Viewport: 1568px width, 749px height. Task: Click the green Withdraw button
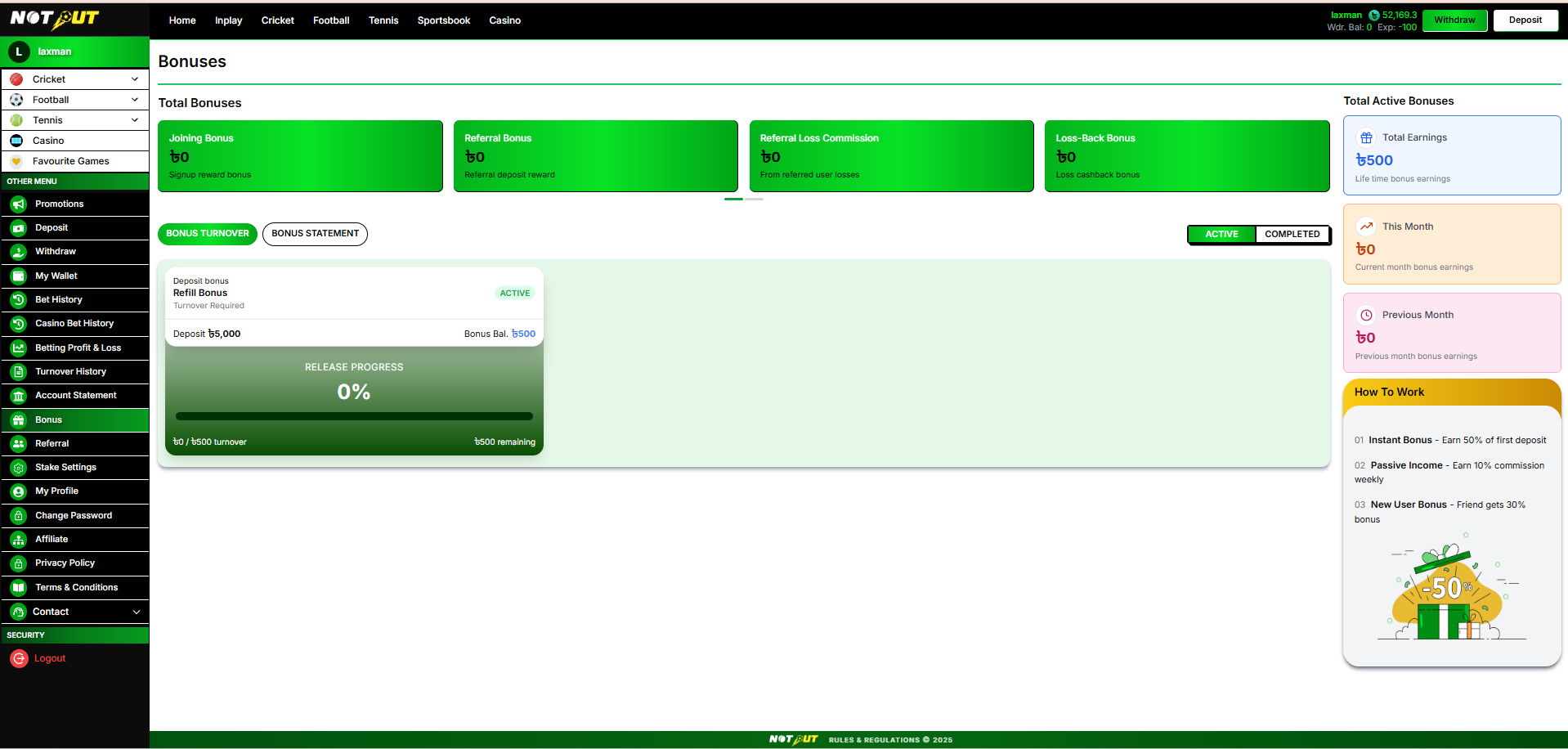click(x=1455, y=20)
